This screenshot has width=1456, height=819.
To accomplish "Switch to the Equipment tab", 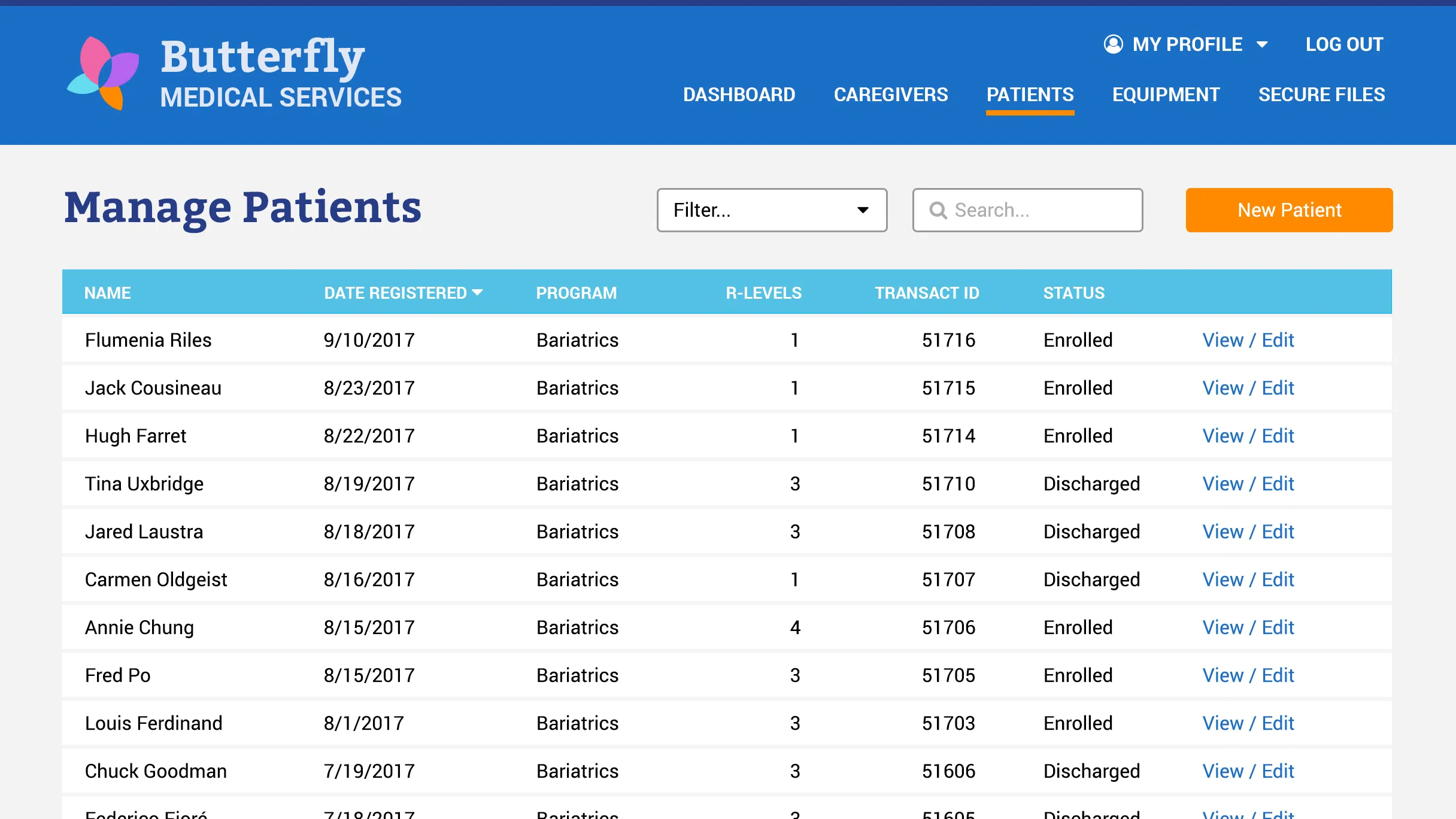I will (1166, 95).
